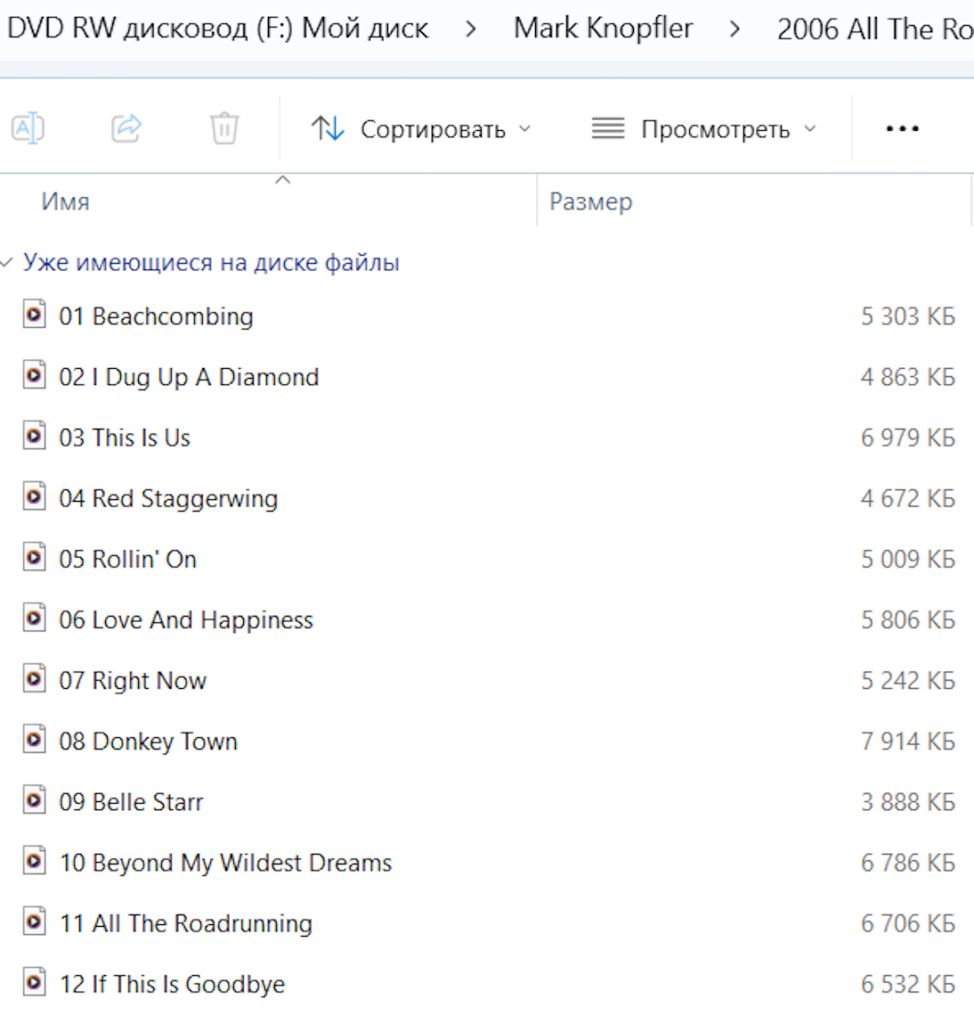Click the Delete trash can icon

(x=224, y=128)
